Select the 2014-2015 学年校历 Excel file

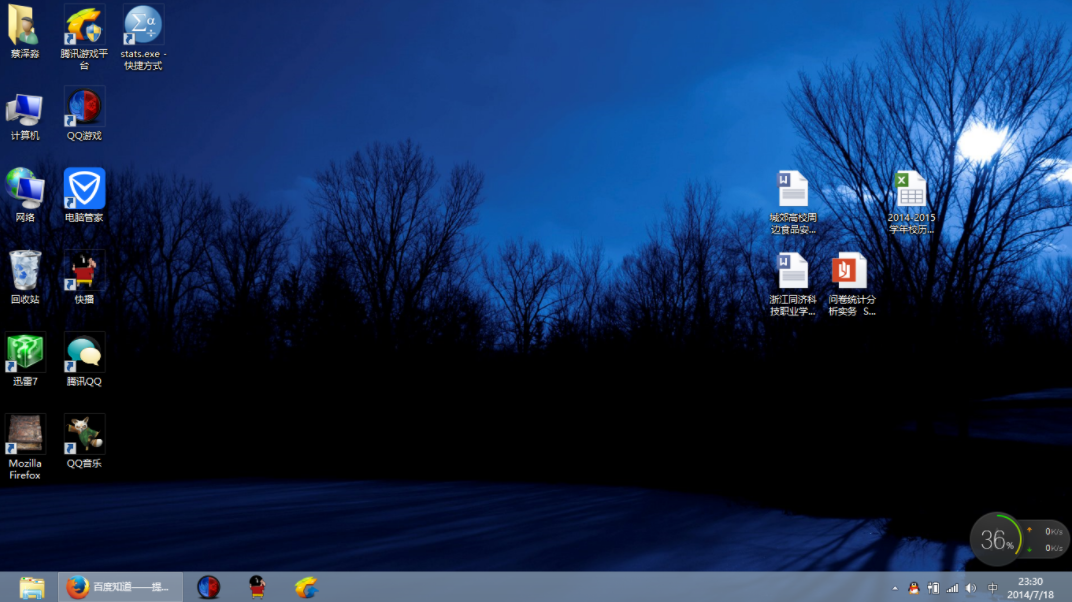(x=911, y=190)
